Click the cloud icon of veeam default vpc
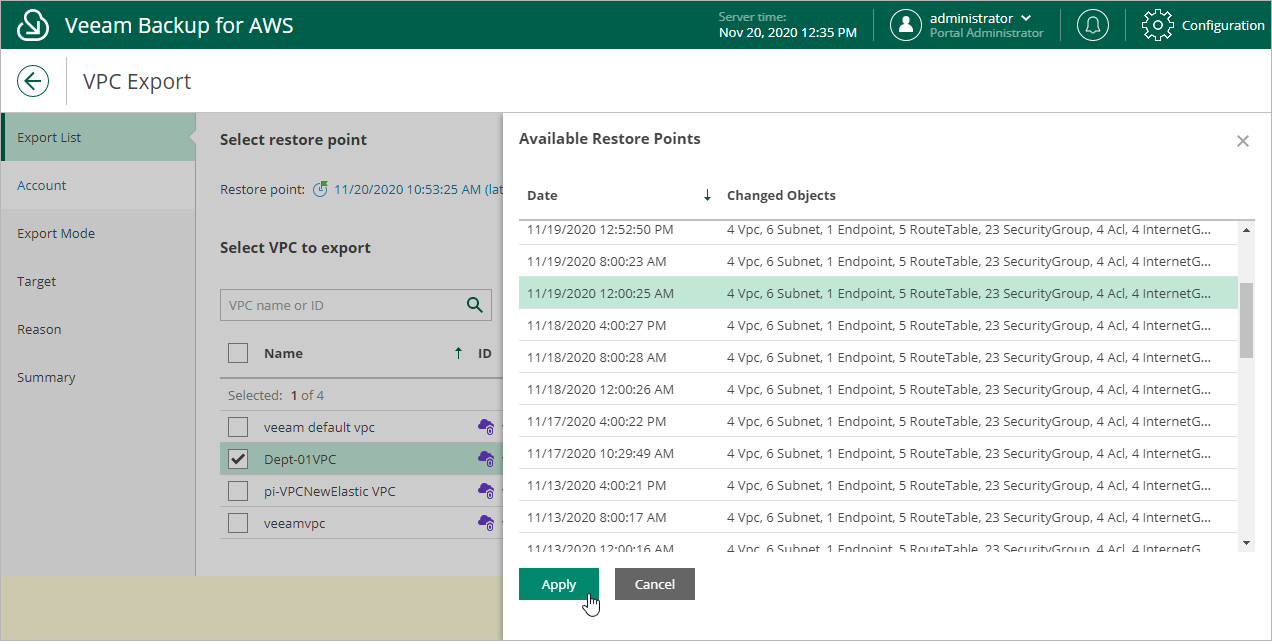Image resolution: width=1272 pixels, height=641 pixels. pos(486,427)
